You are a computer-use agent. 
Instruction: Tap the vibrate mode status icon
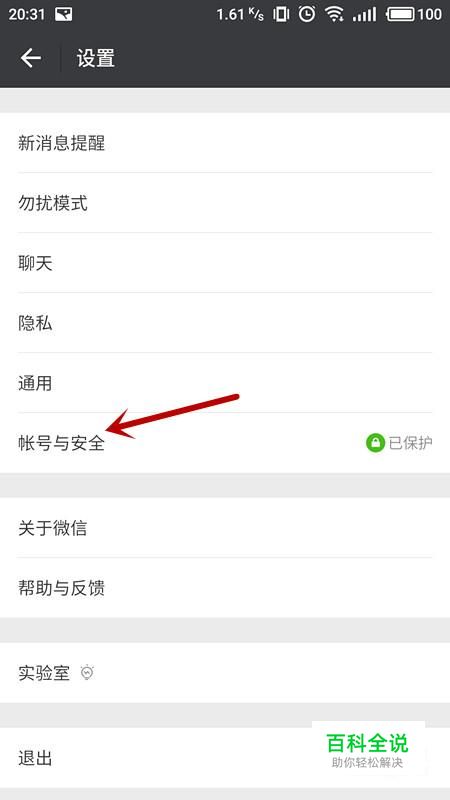281,14
